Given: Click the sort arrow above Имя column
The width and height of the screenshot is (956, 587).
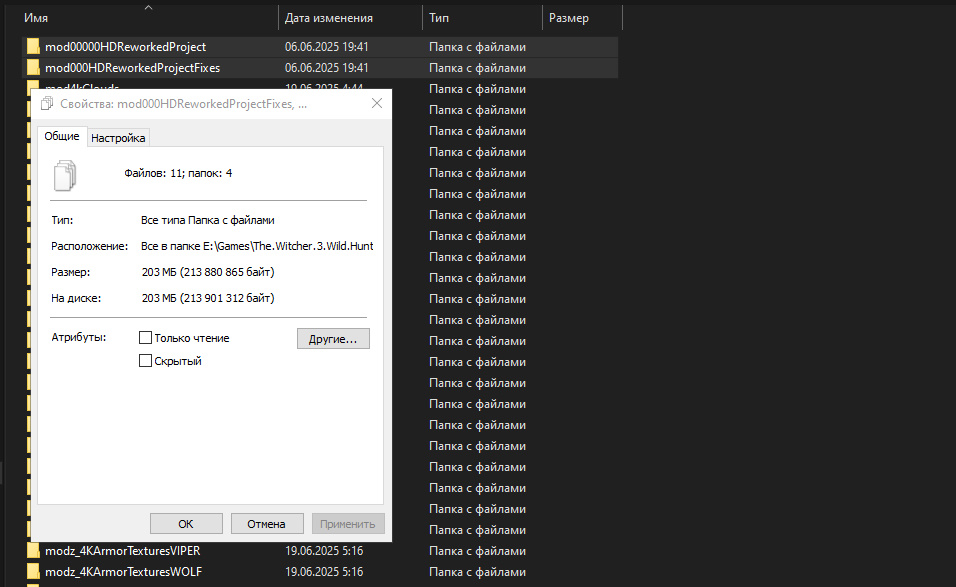Looking at the screenshot, I should click(x=148, y=7).
